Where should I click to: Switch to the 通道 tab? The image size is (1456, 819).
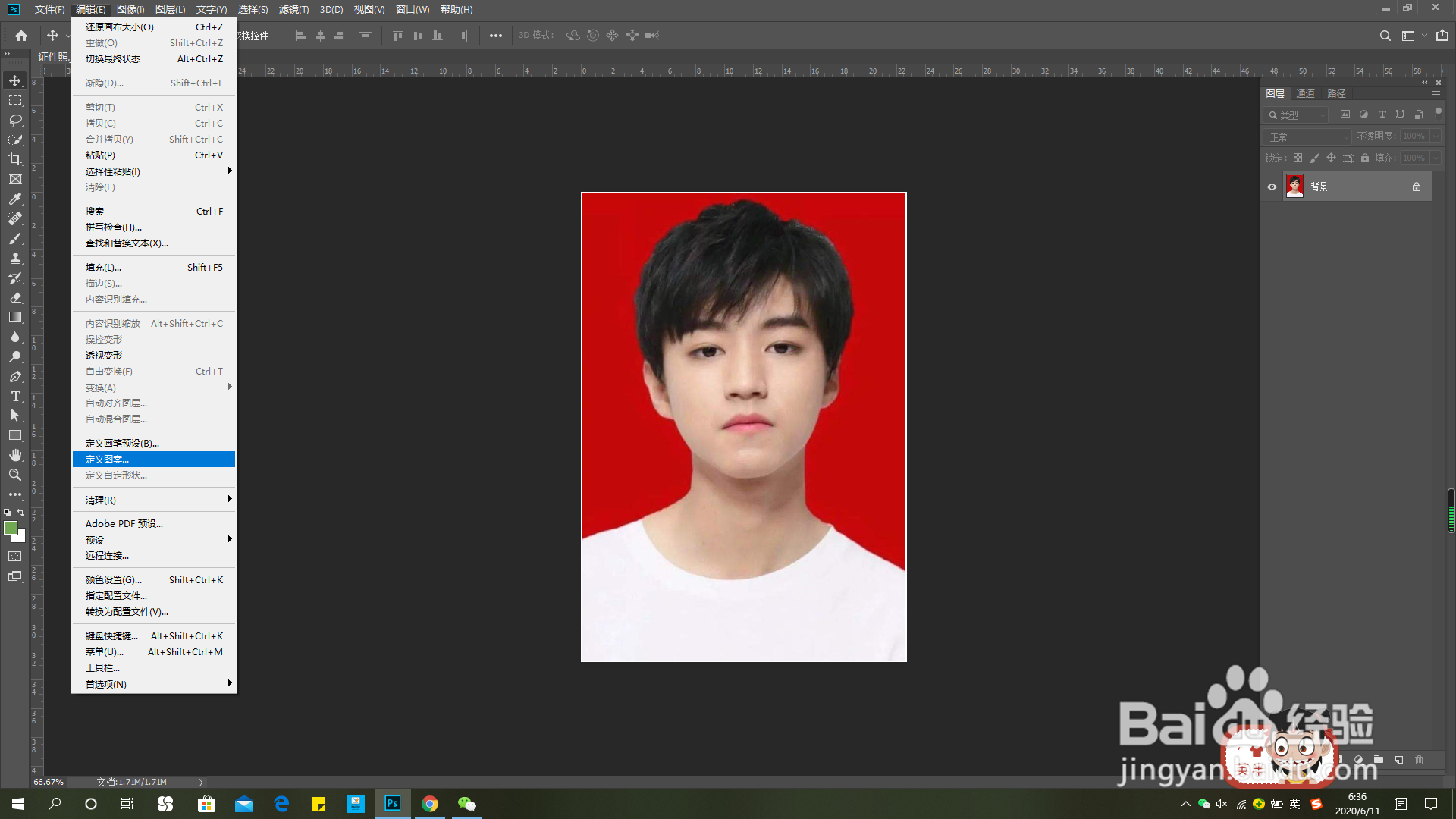pos(1304,93)
